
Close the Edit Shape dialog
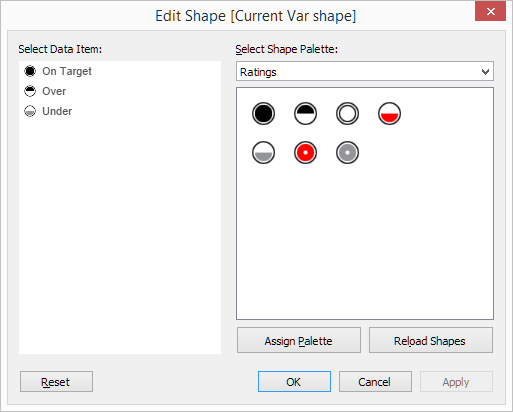tap(490, 12)
